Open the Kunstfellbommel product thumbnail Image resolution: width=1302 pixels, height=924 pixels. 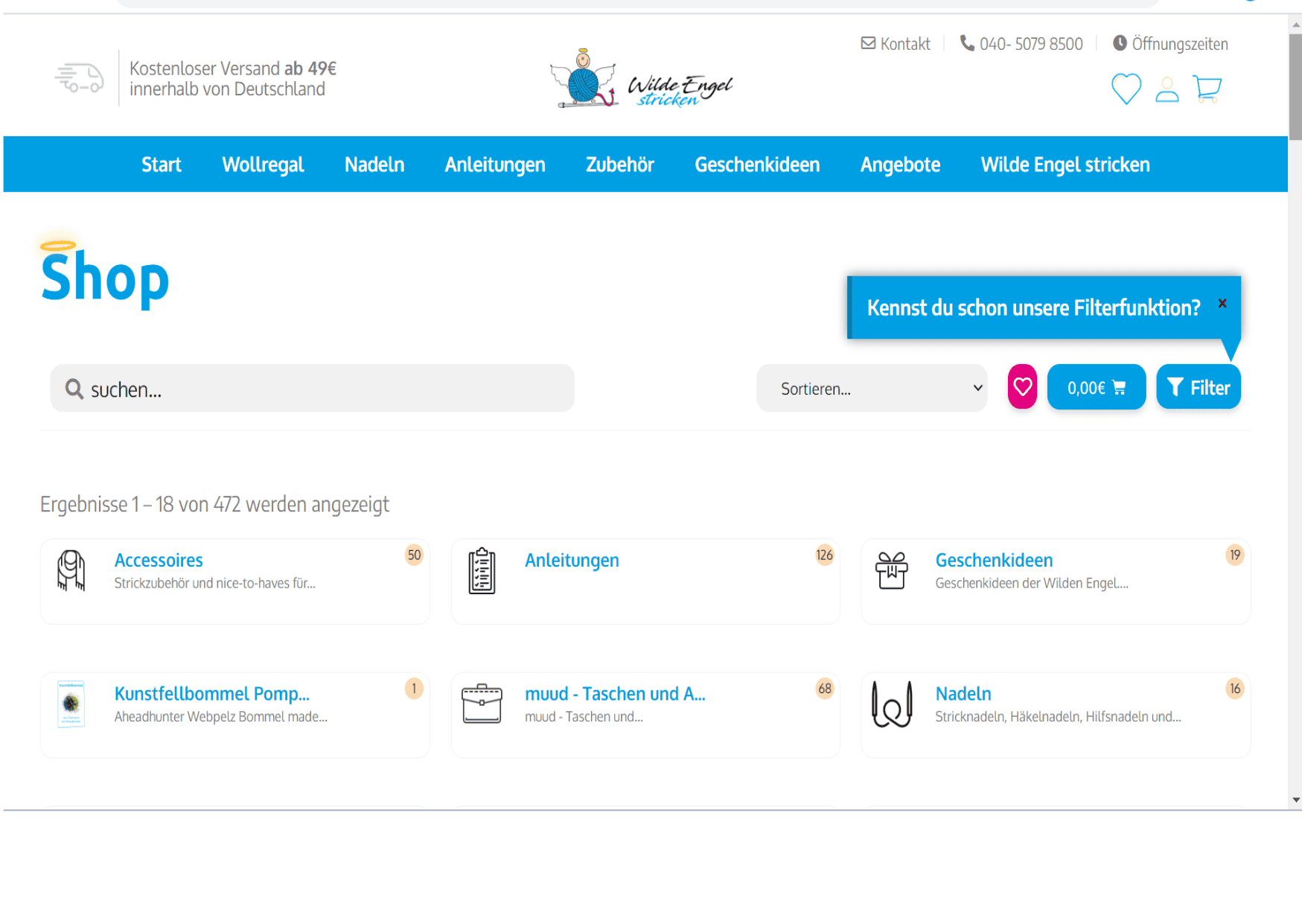point(71,704)
